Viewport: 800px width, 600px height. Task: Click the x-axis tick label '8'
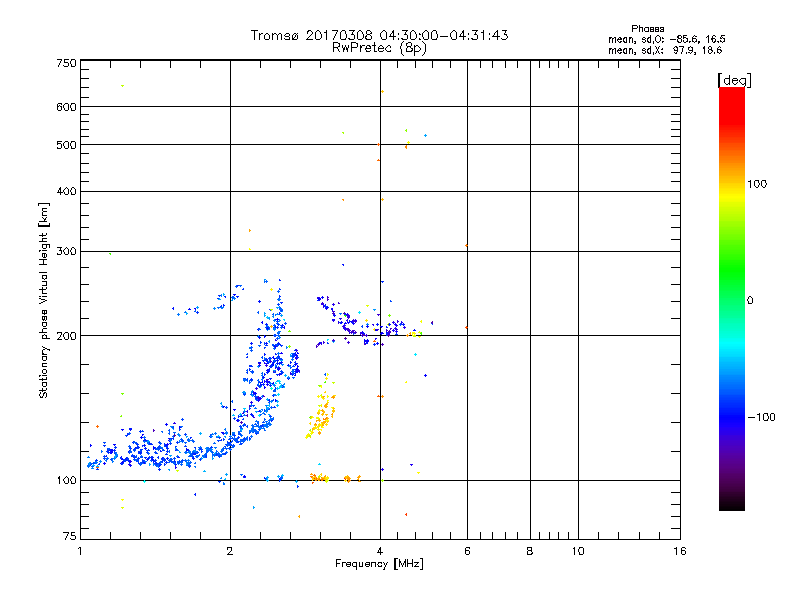530,551
